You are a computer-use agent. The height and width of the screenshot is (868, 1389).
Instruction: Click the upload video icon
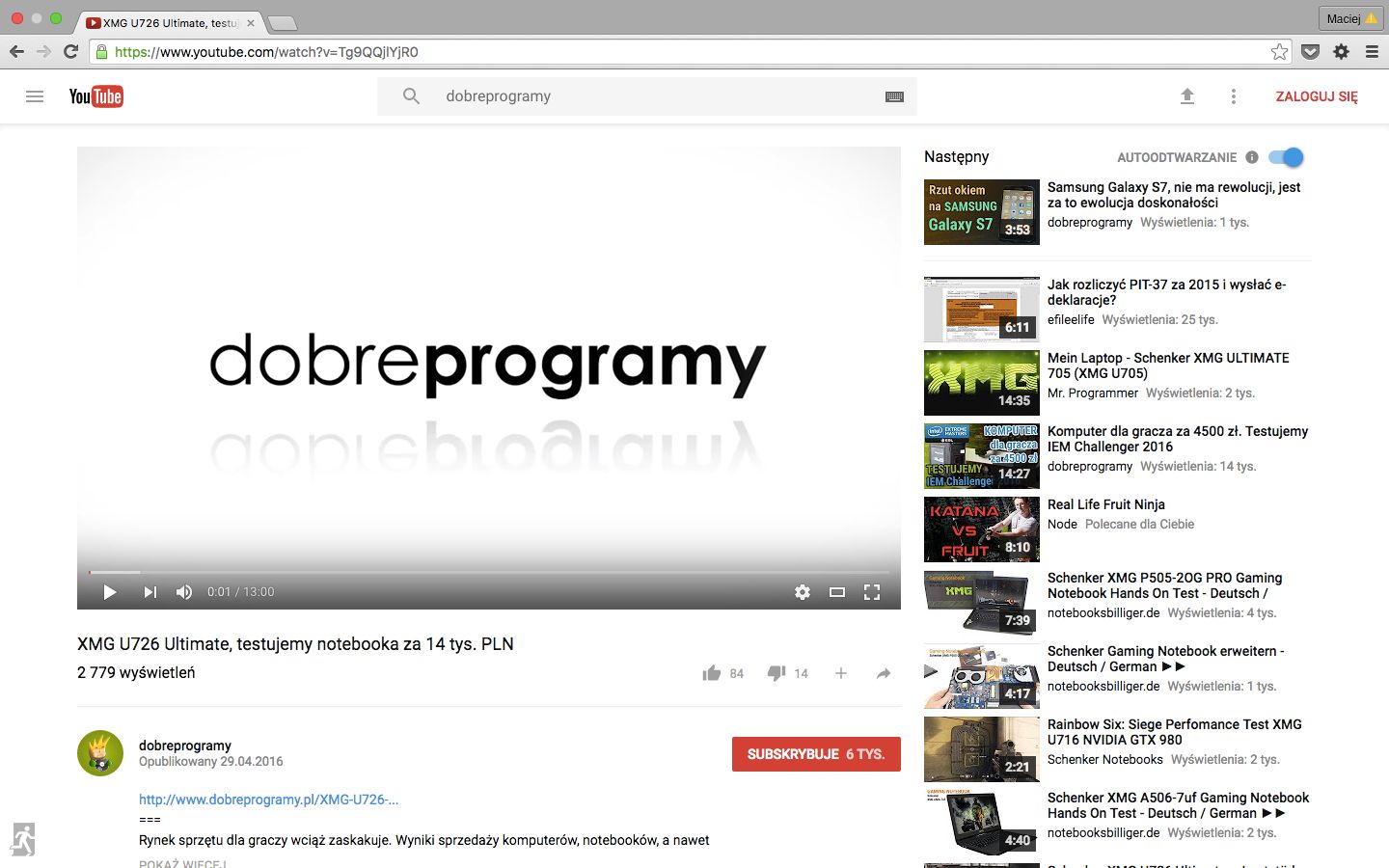(x=1187, y=96)
